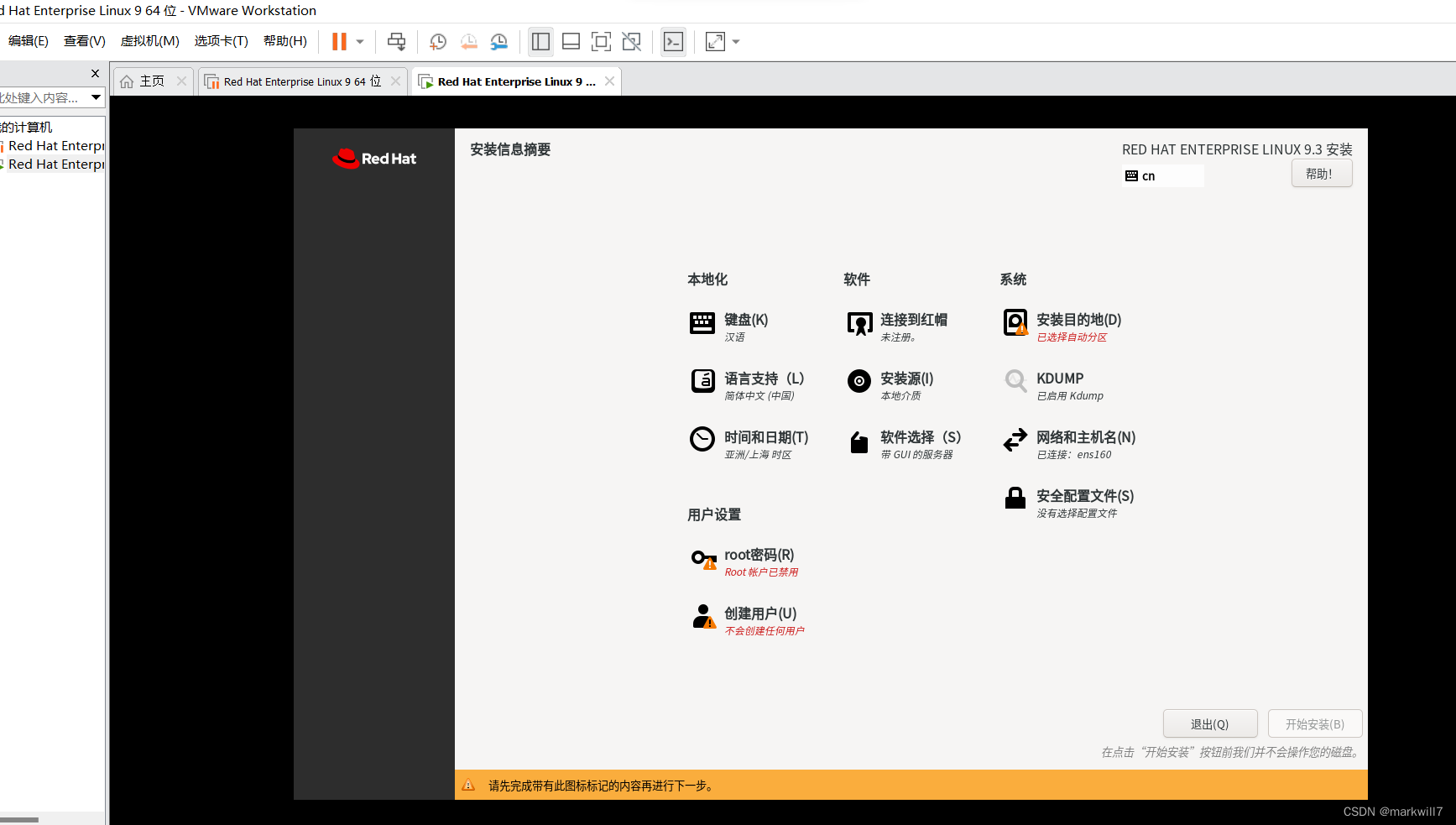This screenshot has height=825, width=1456.
Task: Toggle the library sidebar view icon
Action: (541, 42)
